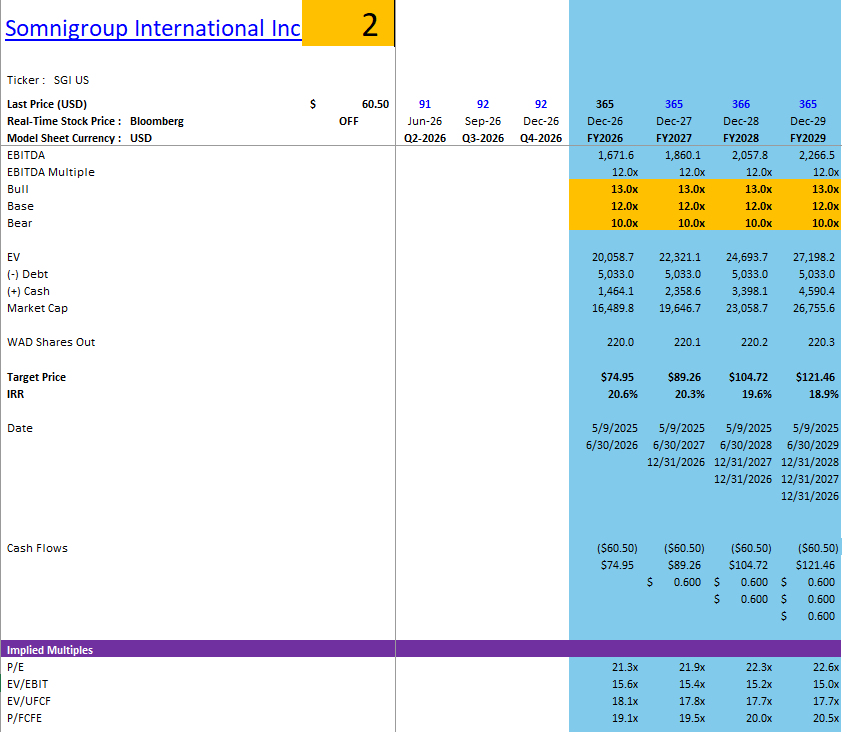Click FY2027 Cash value 2,358.6
842x732 pixels.
683,291
